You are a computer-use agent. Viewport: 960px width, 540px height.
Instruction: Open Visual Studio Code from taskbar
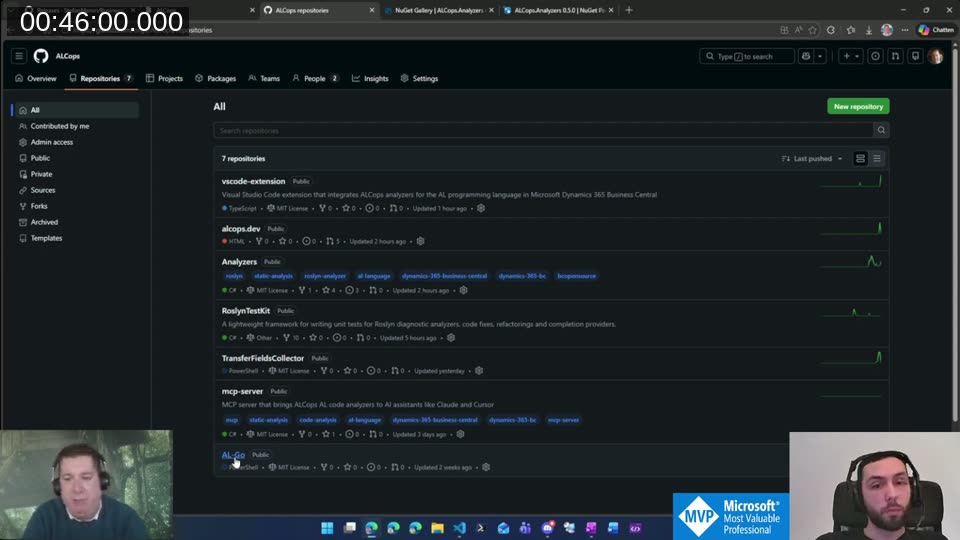459,528
